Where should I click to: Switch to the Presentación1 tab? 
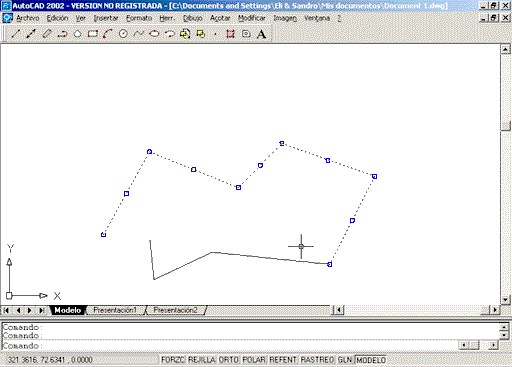[x=115, y=310]
